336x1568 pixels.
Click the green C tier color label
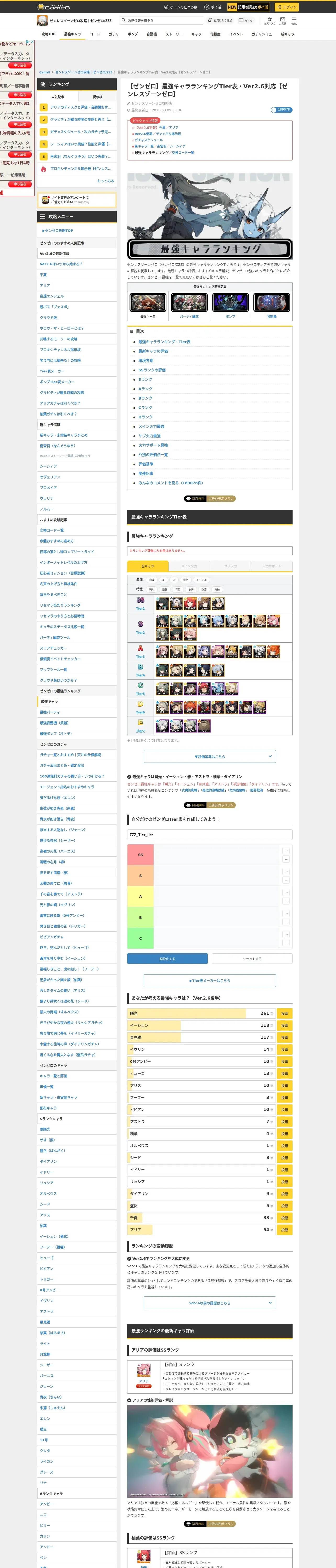tap(140, 939)
